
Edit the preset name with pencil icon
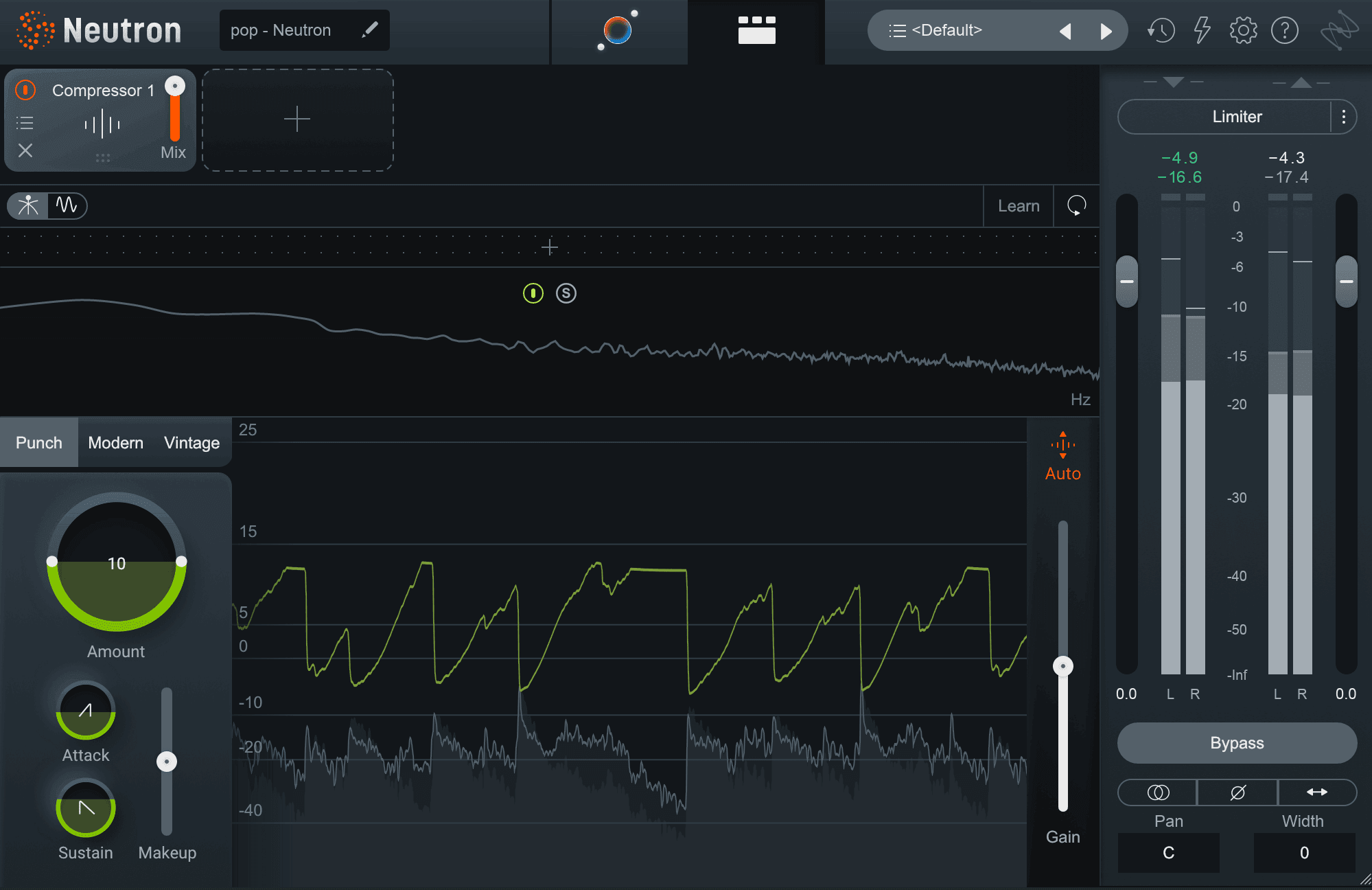pyautogui.click(x=370, y=30)
